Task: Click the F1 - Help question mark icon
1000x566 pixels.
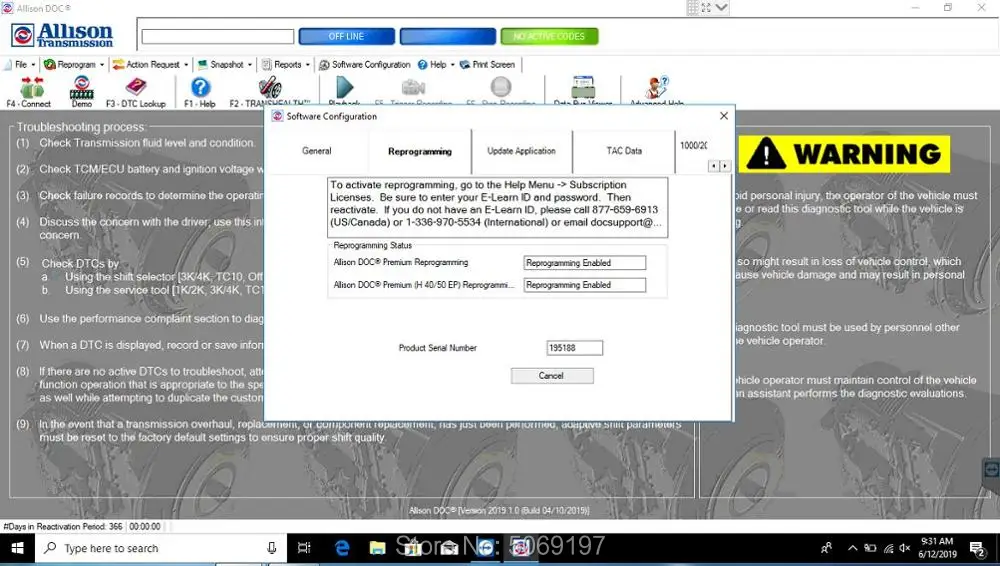Action: click(x=200, y=87)
